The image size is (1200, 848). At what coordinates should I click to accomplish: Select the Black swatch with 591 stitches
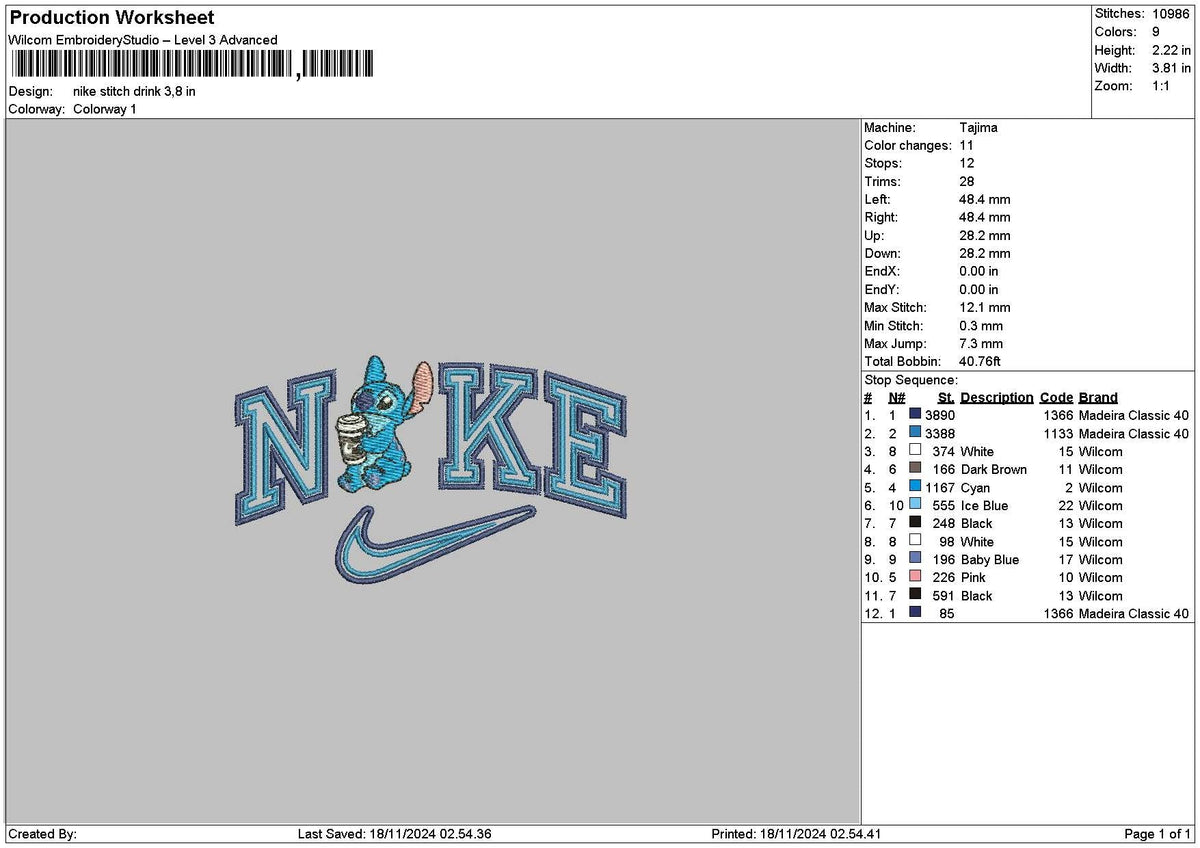[914, 595]
